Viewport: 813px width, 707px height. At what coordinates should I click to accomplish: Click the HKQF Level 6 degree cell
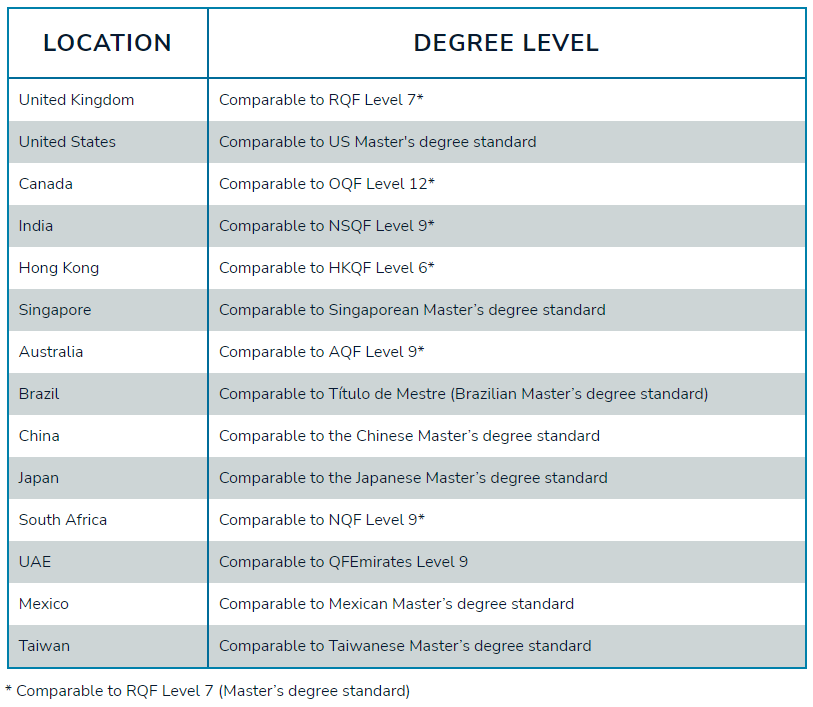click(x=327, y=268)
